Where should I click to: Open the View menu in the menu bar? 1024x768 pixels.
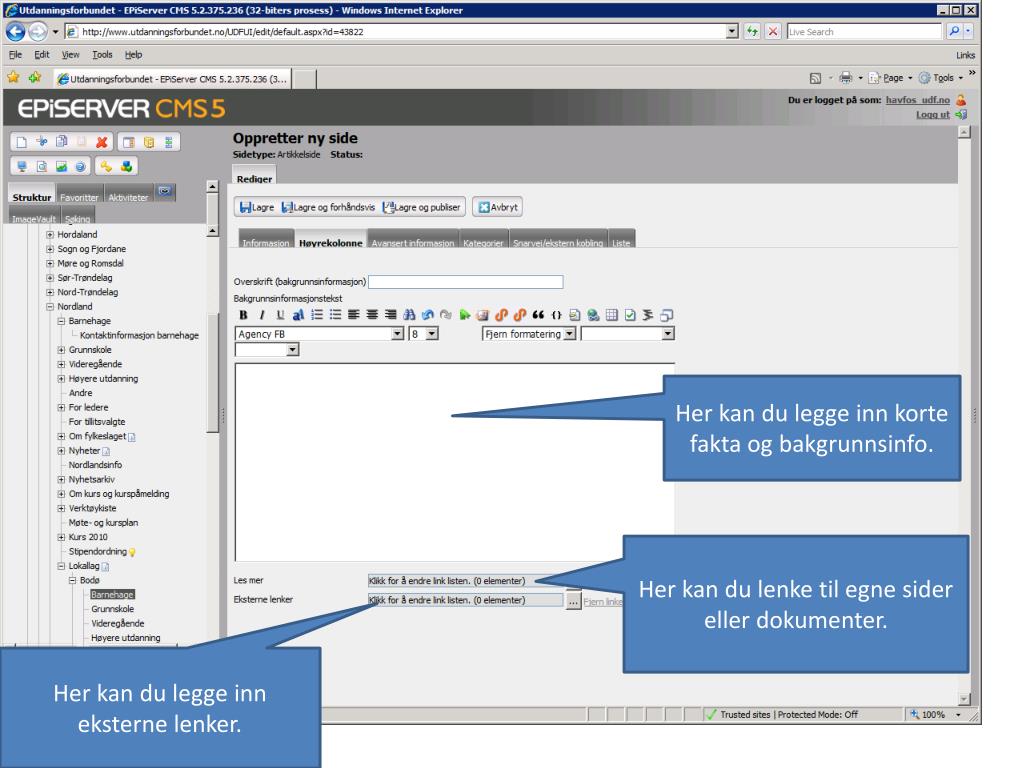pos(71,55)
